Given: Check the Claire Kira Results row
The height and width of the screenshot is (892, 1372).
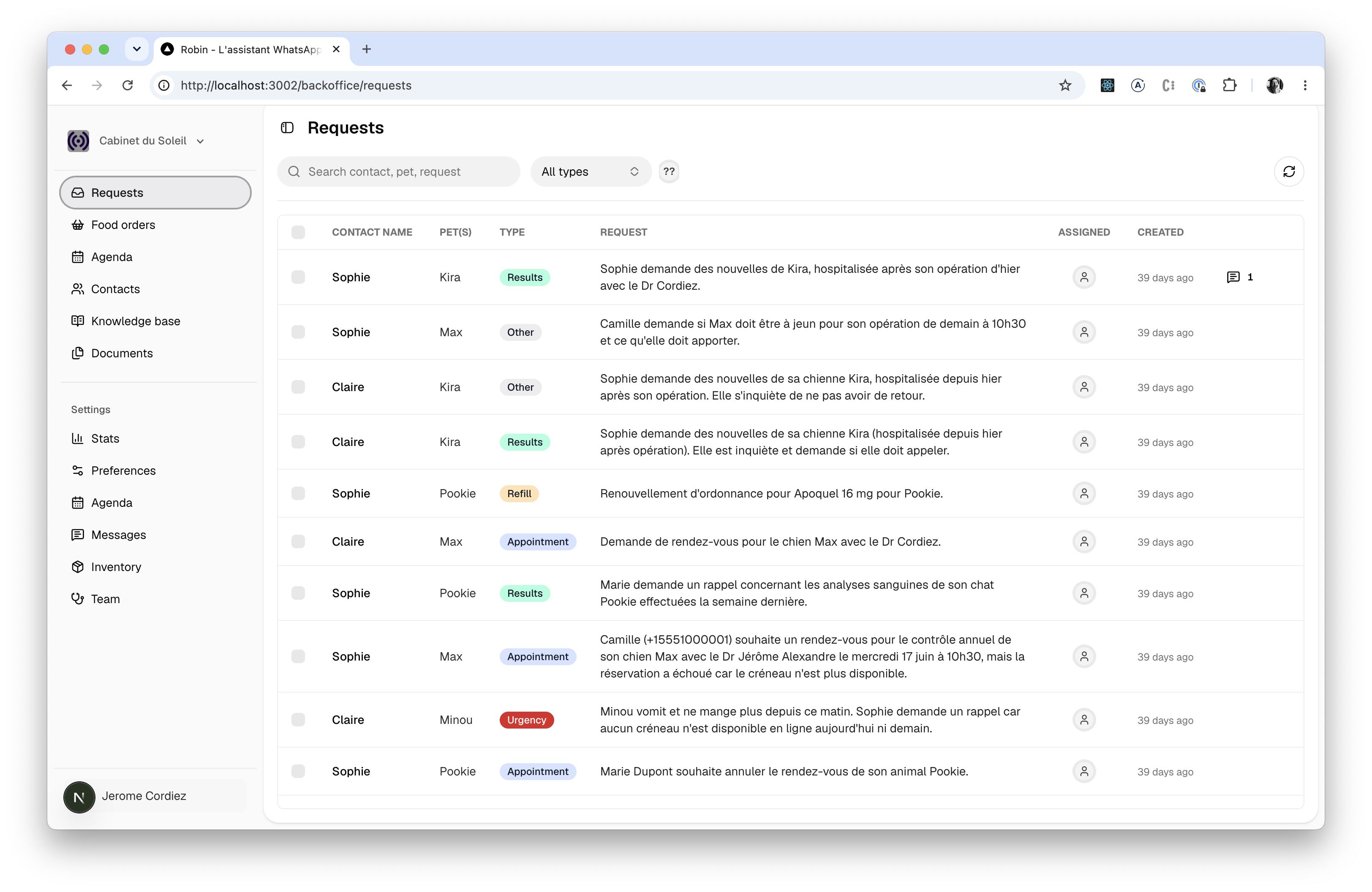Looking at the screenshot, I should (298, 441).
